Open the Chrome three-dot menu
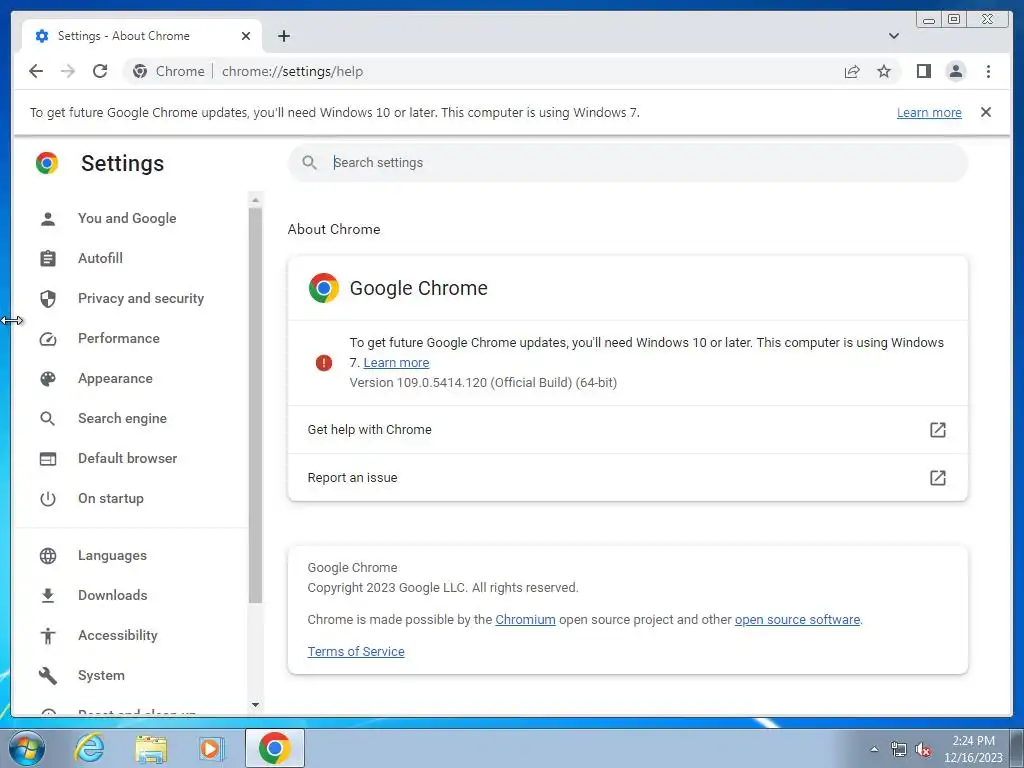This screenshot has width=1024, height=768. tap(988, 71)
